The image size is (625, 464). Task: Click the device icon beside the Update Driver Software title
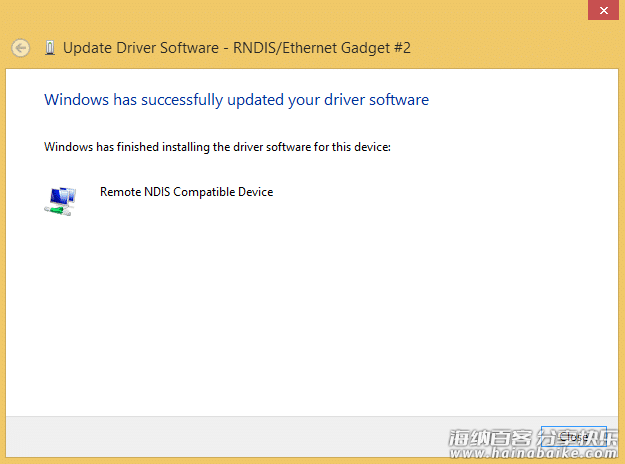pos(50,48)
